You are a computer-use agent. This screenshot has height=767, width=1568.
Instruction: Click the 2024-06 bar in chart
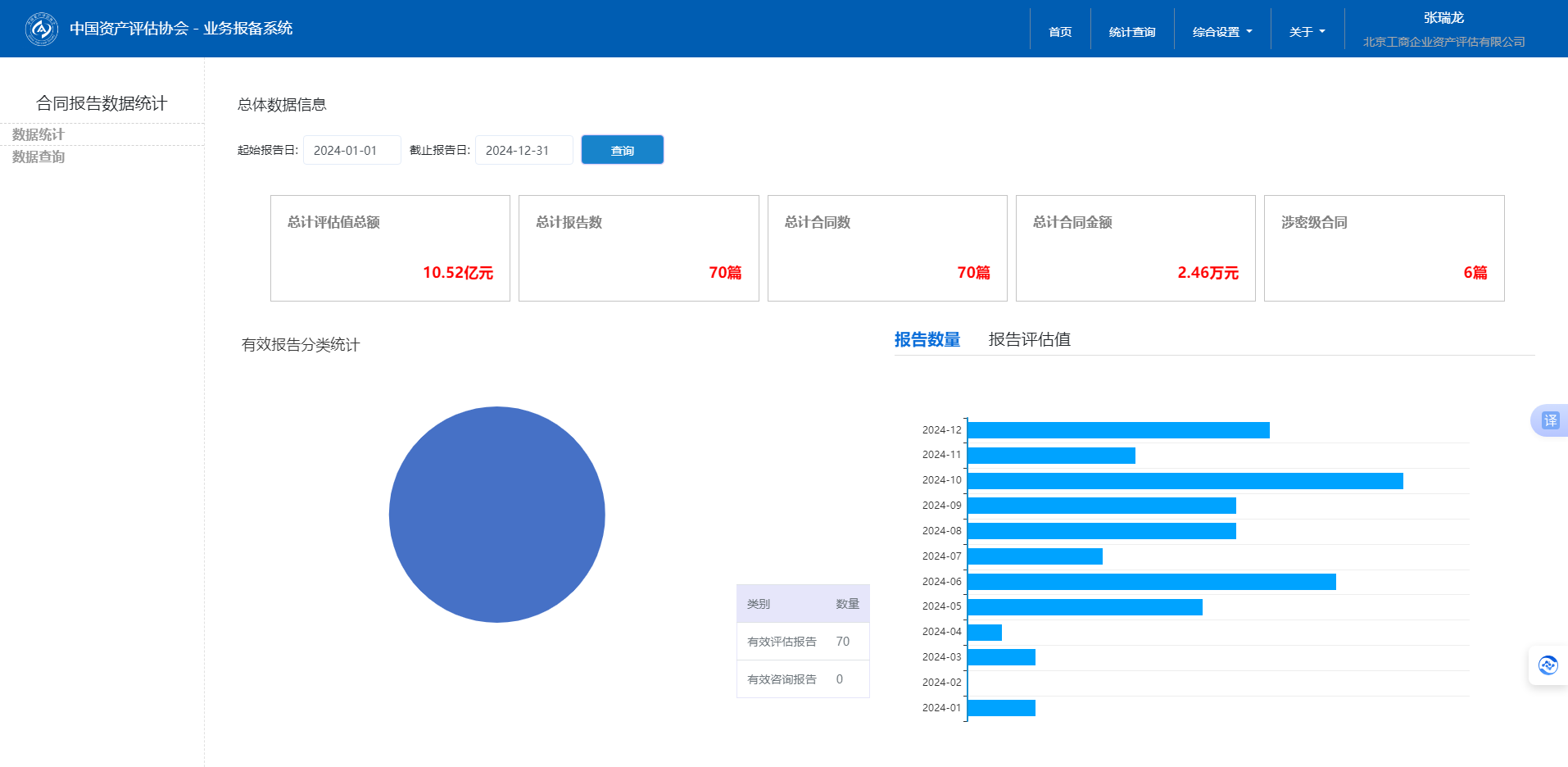(1151, 582)
